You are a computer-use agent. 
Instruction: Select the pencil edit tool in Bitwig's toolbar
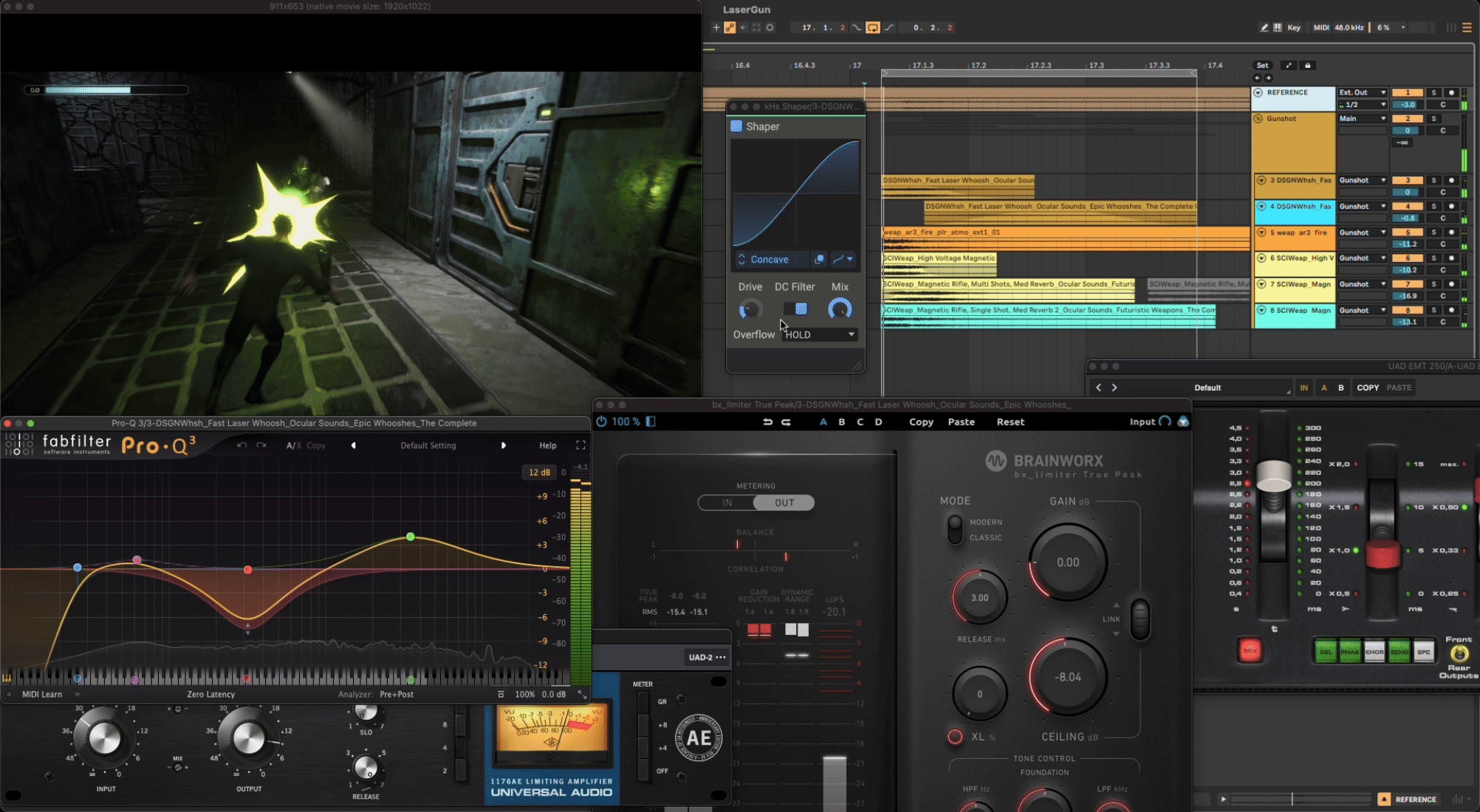(1264, 27)
